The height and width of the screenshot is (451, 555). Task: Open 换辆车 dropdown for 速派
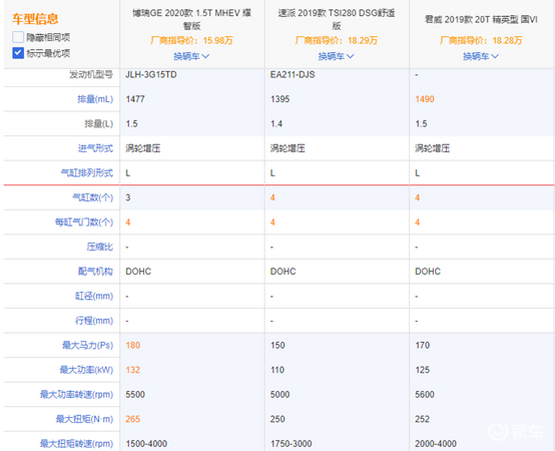336,56
